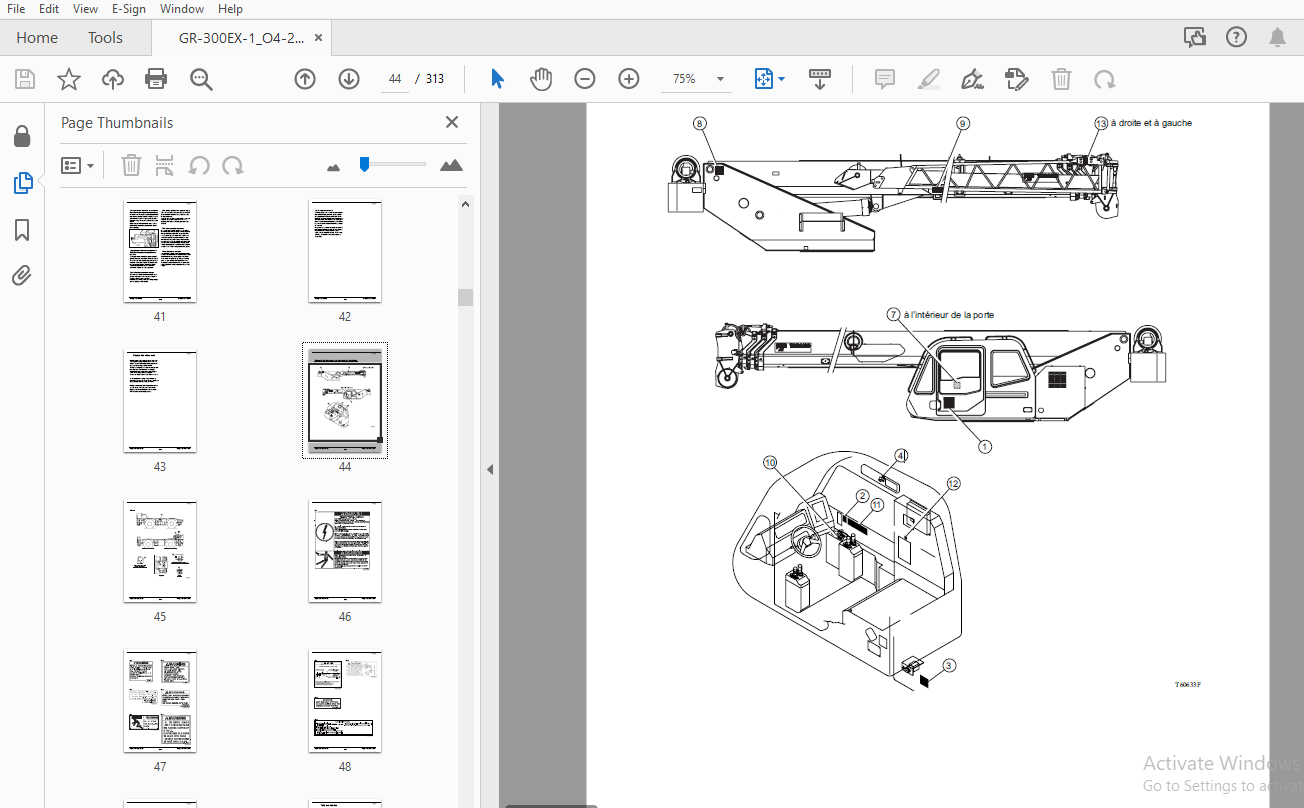
Task: Collapse the left navigation pane arrow
Action: pos(490,469)
